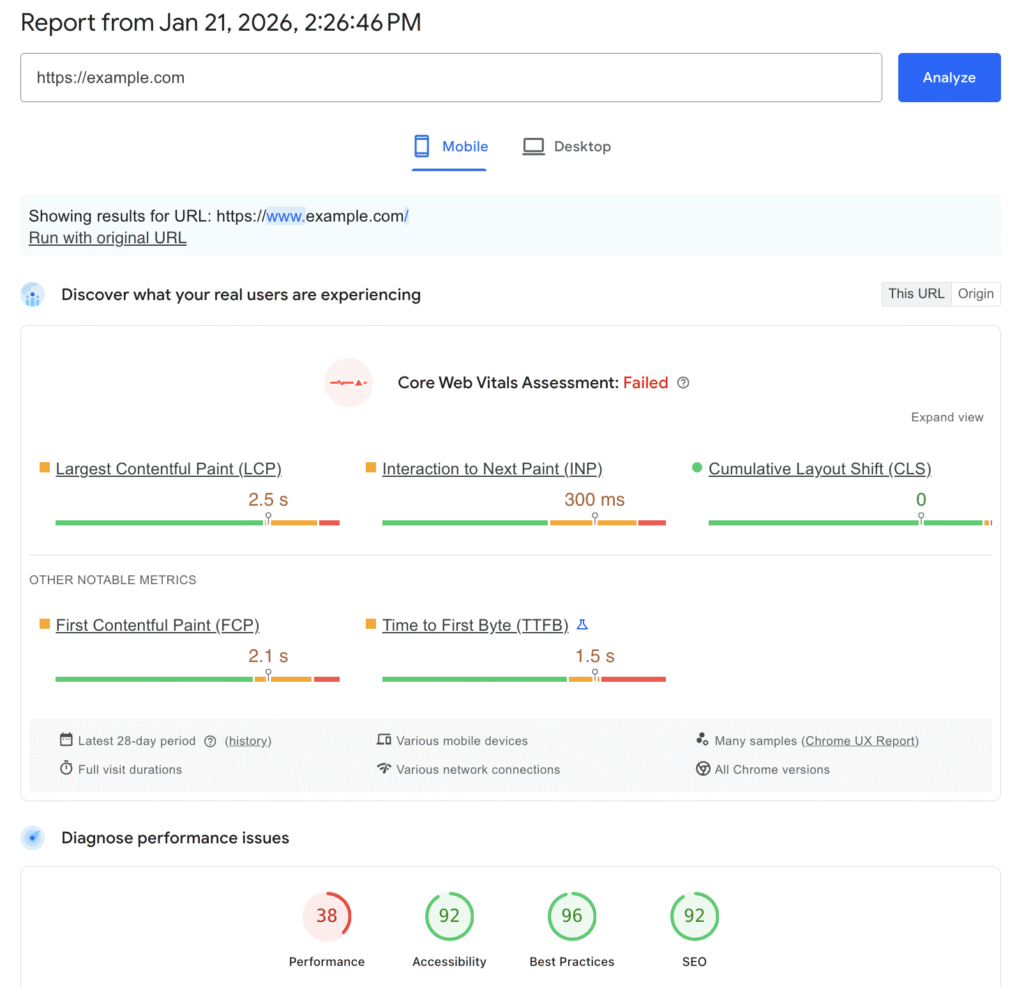Click the blue real users experience icon
Image resolution: width=1024 pixels, height=987 pixels.
[x=33, y=294]
